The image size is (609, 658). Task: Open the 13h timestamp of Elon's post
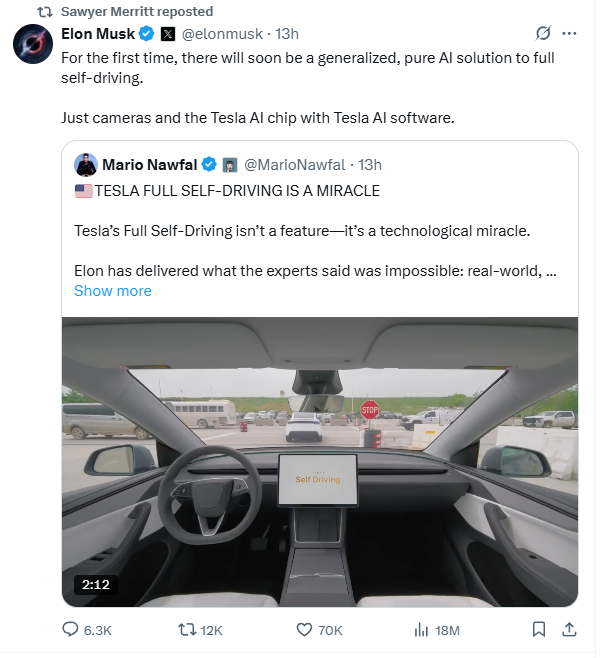(287, 34)
